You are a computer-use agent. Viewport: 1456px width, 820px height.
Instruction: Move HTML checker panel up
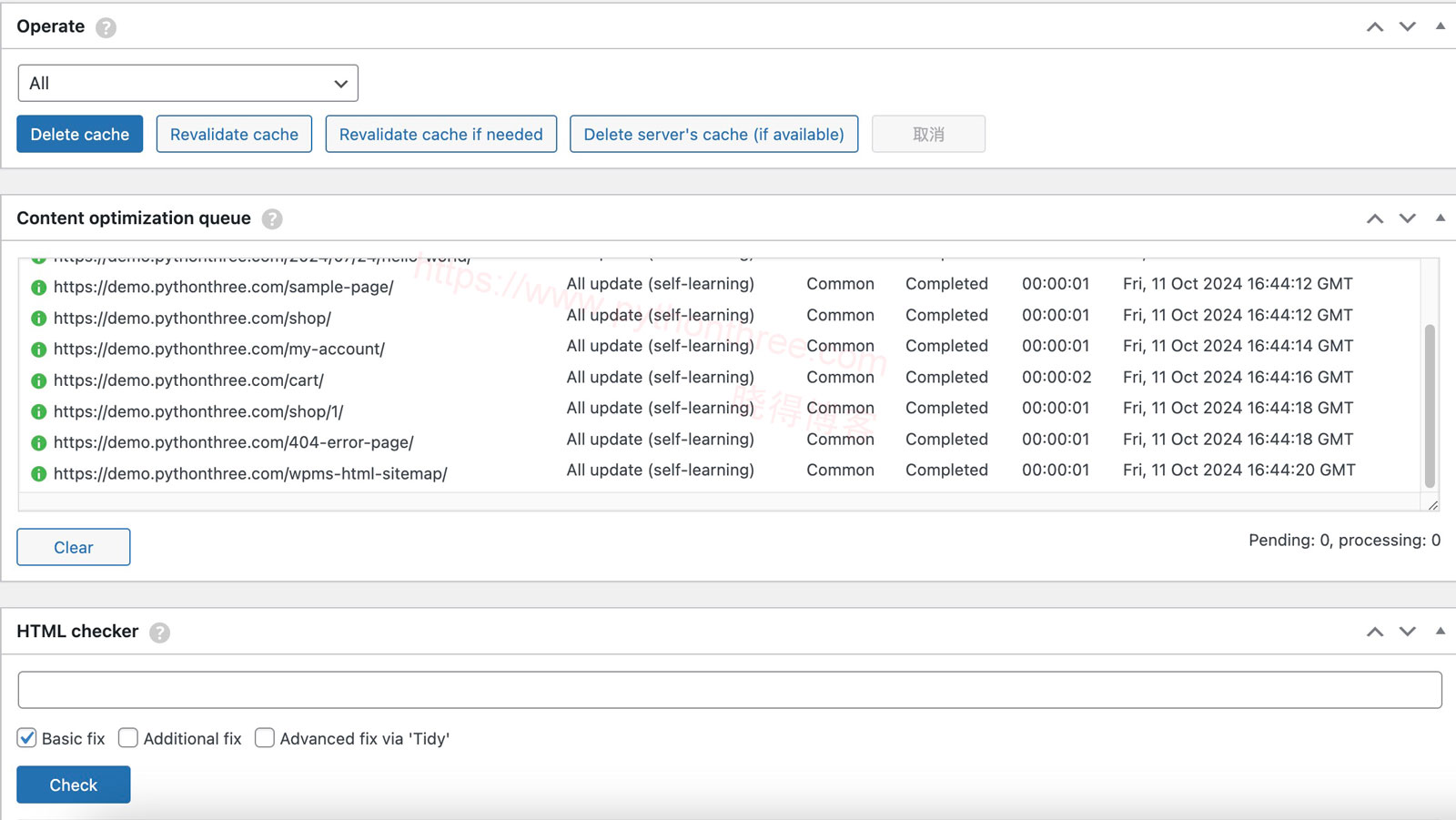coord(1375,632)
